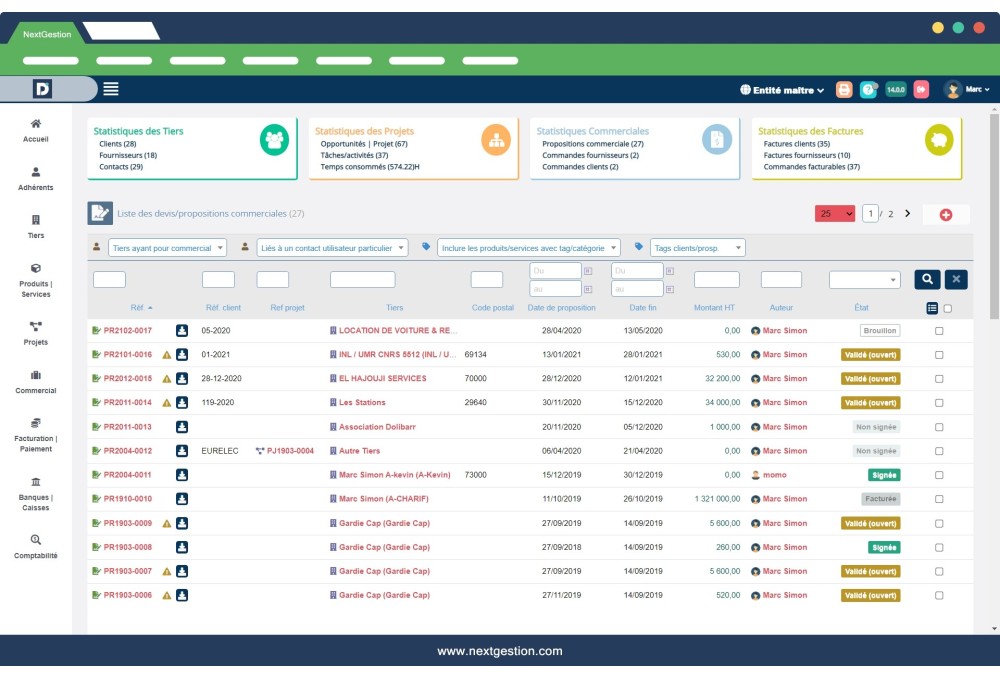Viewport: 1000px width, 679px height.
Task: Click the red plus add proposal icon
Action: click(x=945, y=214)
